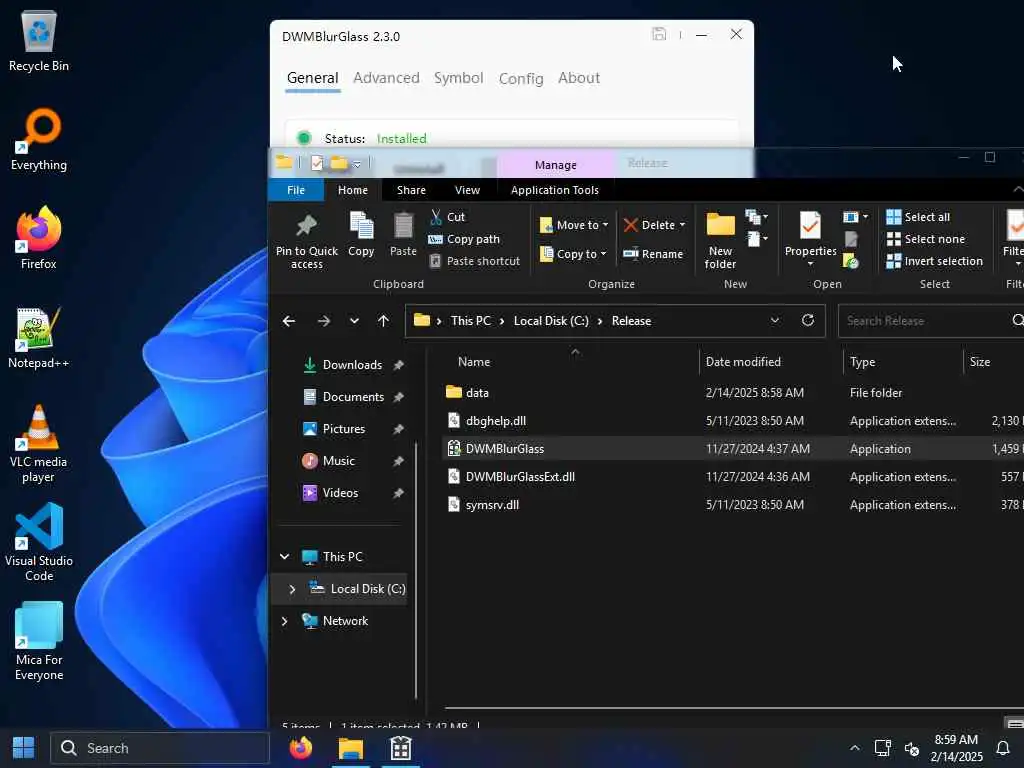
Task: Select Downloads in navigation pane
Action: coord(352,365)
